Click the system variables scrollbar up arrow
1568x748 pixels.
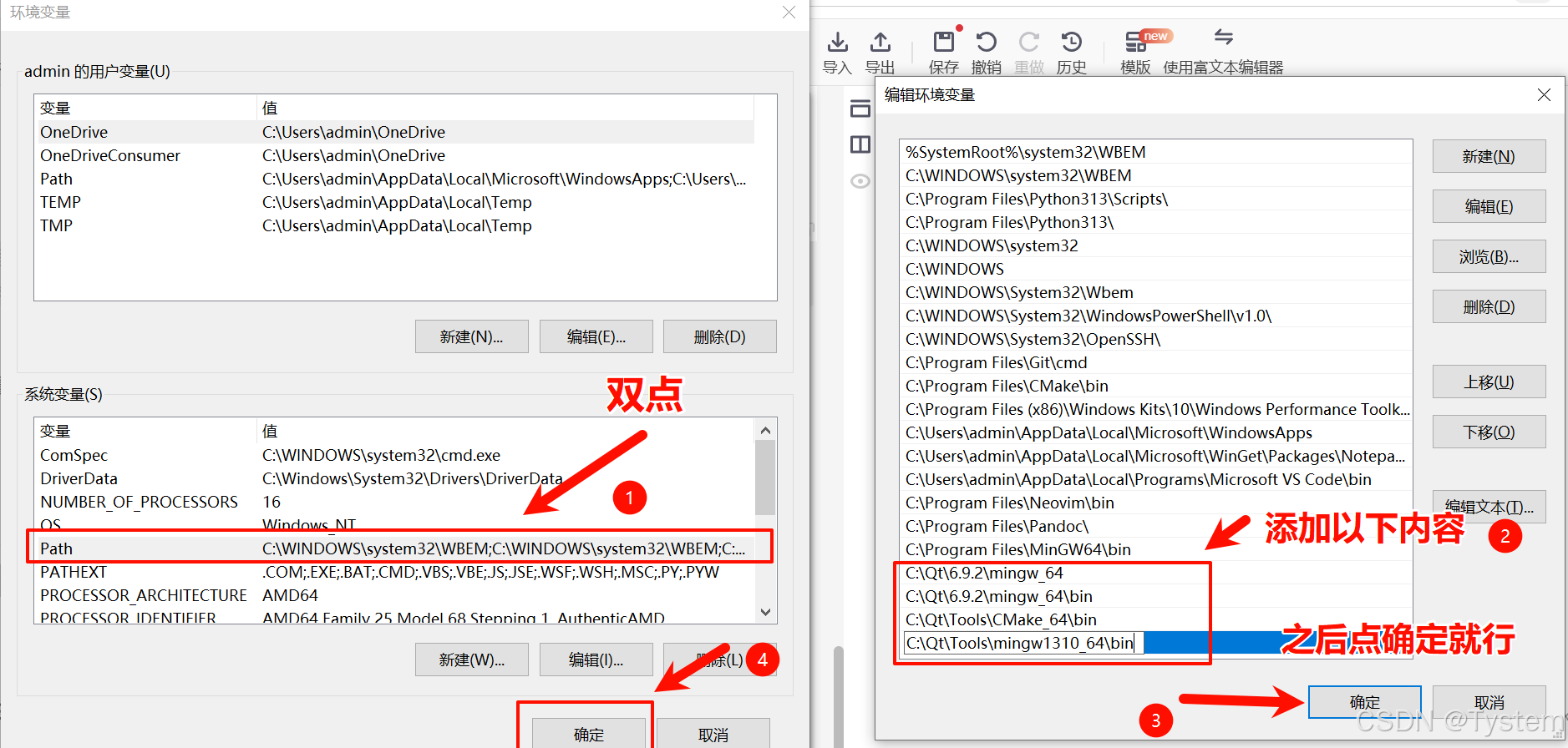(x=765, y=430)
